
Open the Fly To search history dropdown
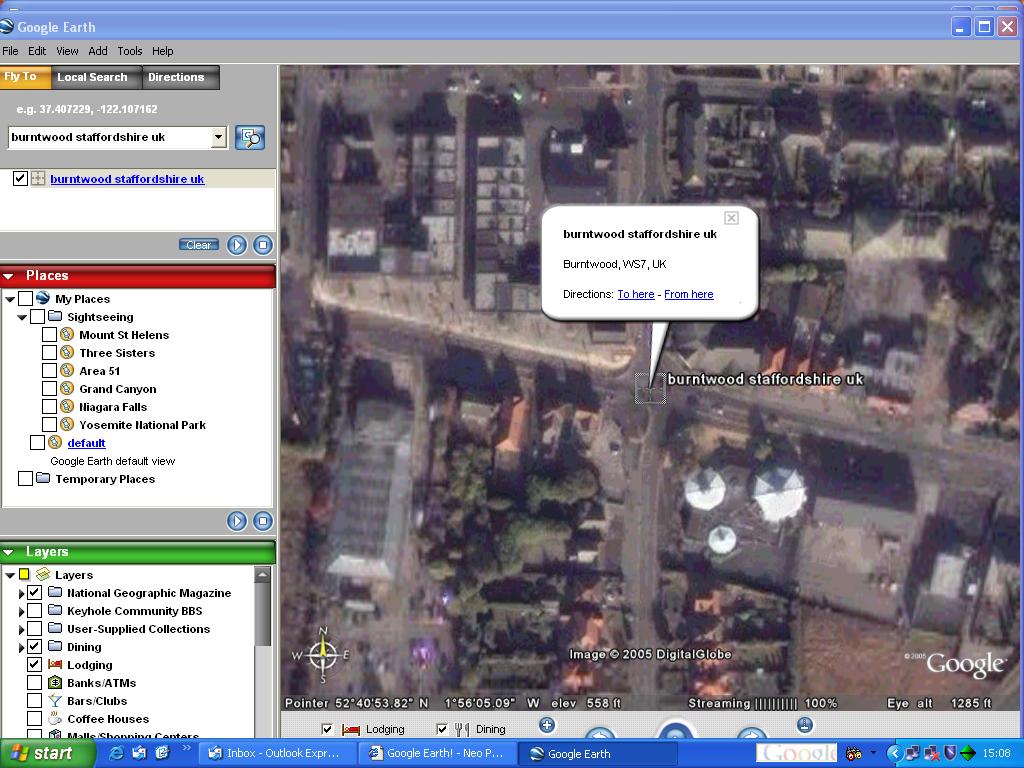(219, 137)
